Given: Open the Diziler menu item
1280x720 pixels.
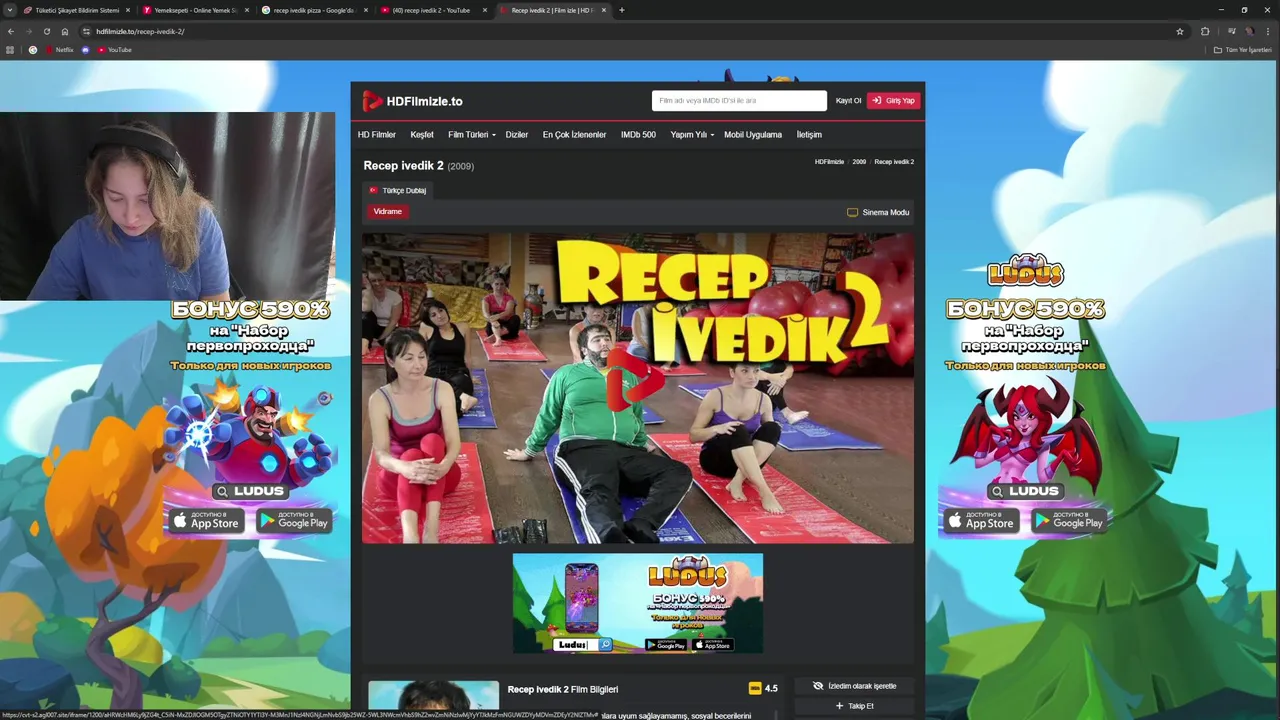Looking at the screenshot, I should coord(517,135).
